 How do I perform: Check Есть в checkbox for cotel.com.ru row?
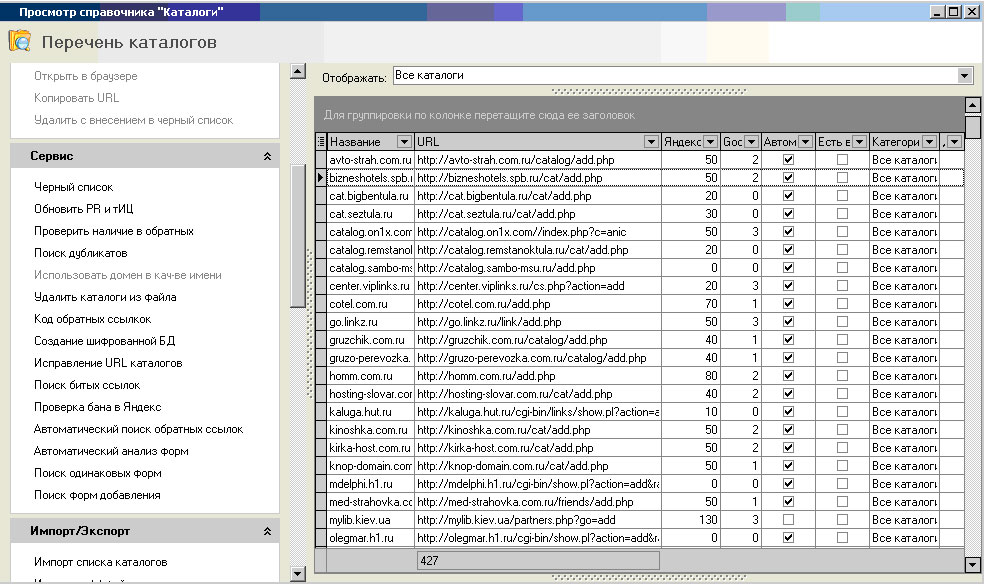click(842, 304)
